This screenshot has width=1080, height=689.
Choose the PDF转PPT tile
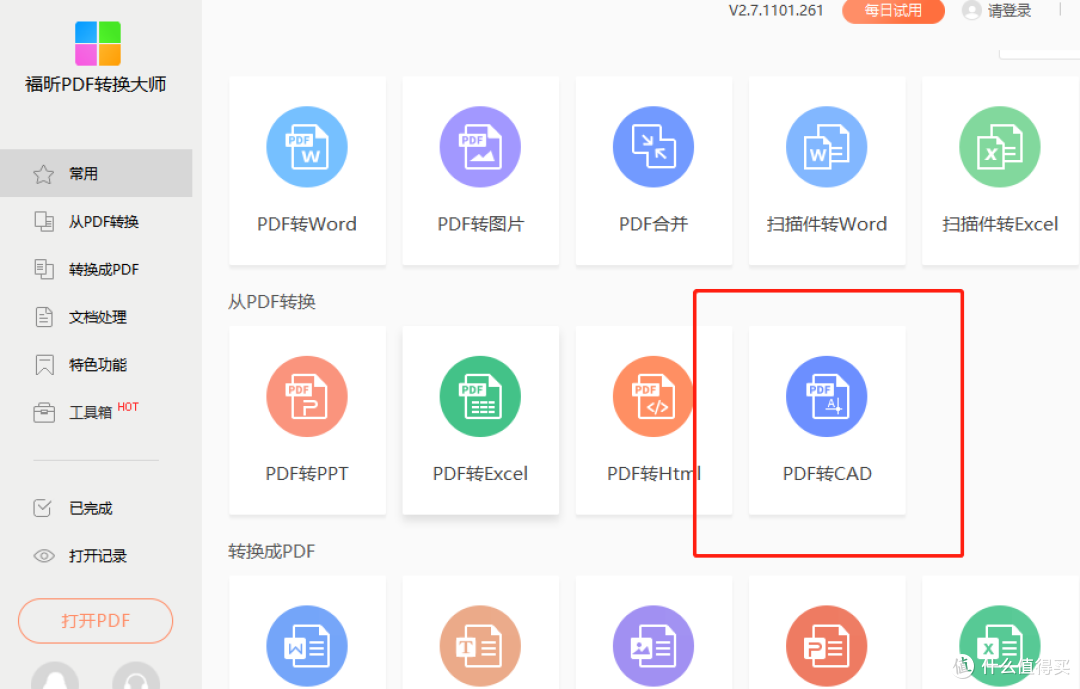[307, 420]
